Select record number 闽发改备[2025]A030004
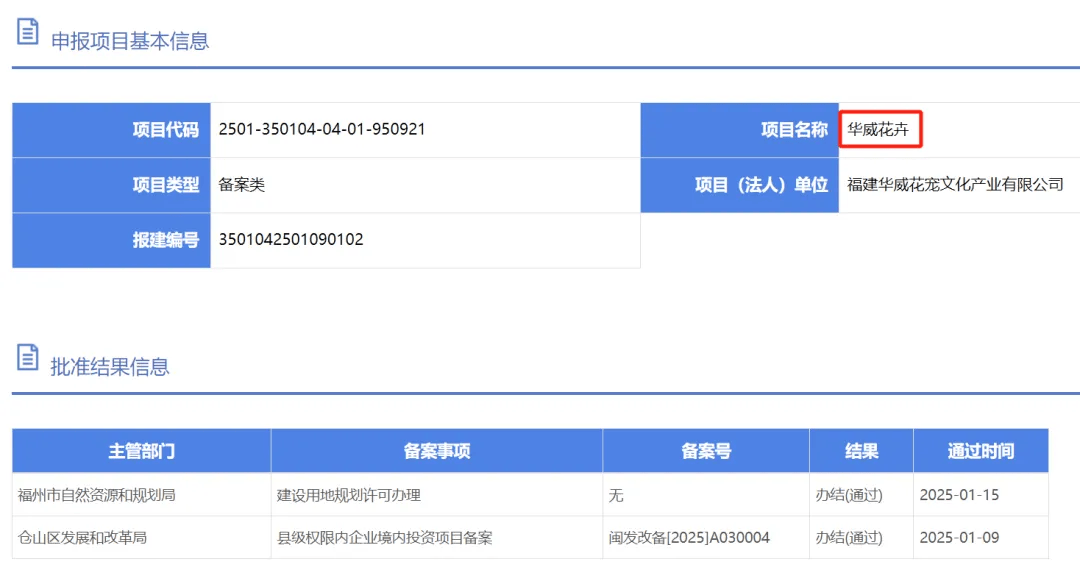 pyautogui.click(x=689, y=538)
